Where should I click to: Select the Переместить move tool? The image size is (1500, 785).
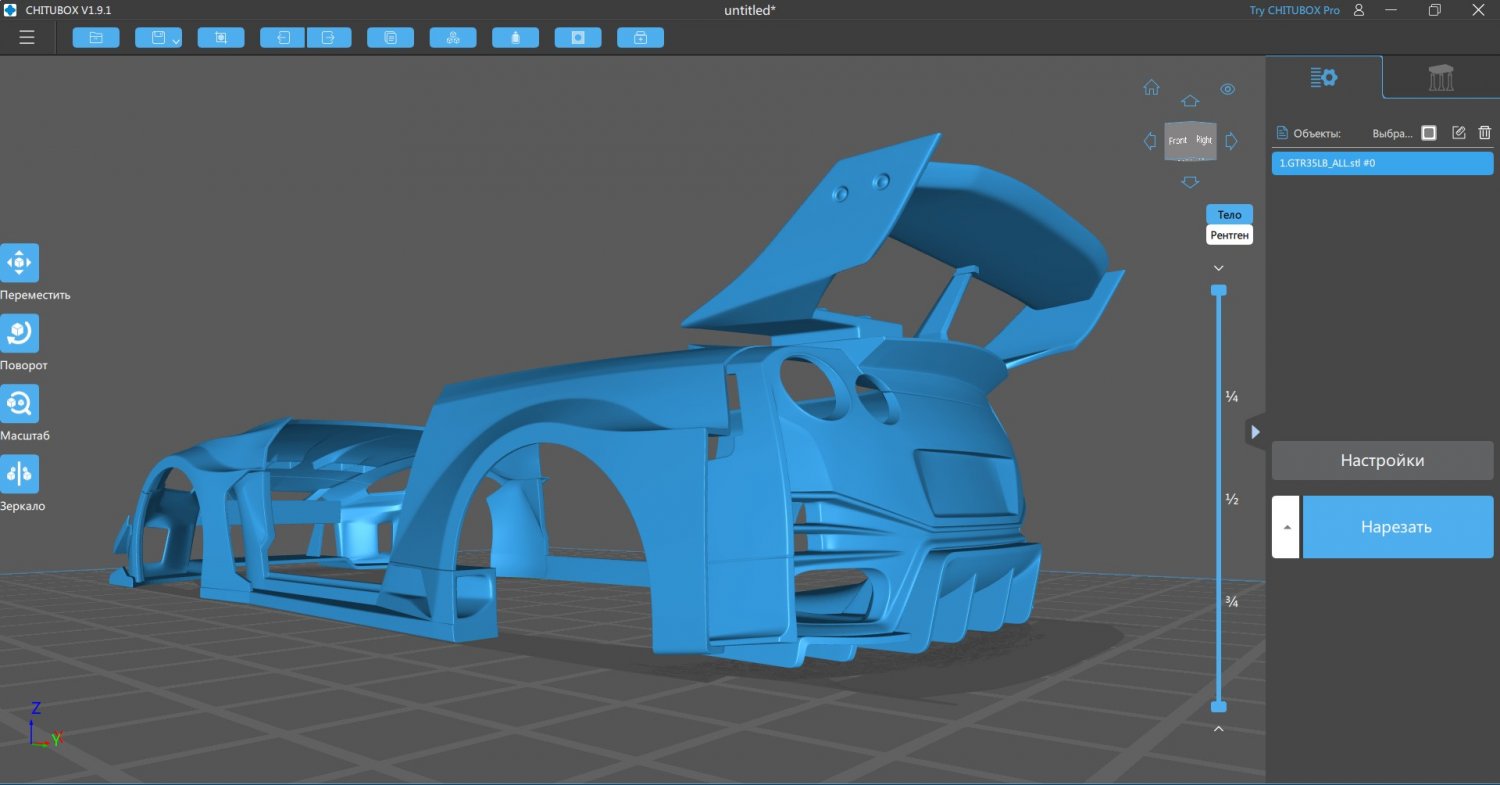[x=19, y=262]
